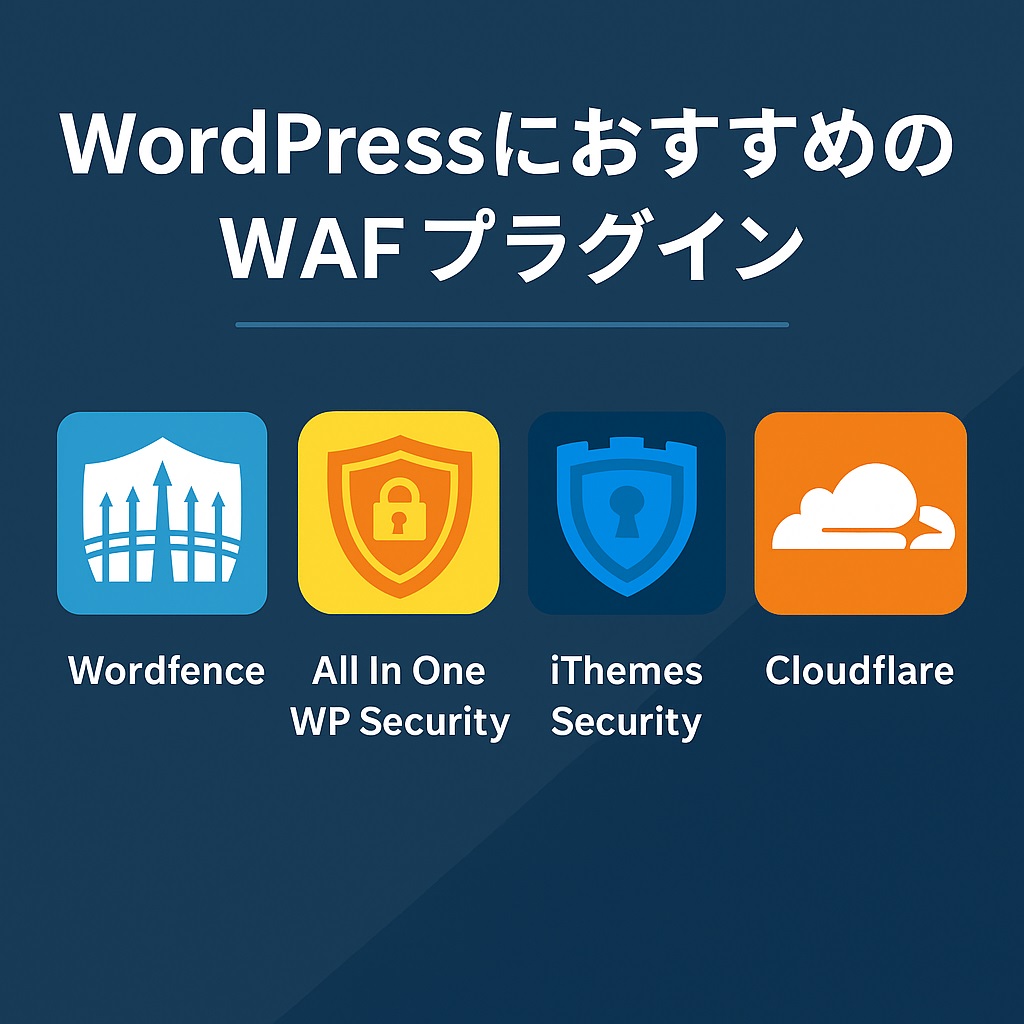Viewport: 1024px width, 1024px height.
Task: Click the white cloud on the orange tile
Action: tap(863, 507)
